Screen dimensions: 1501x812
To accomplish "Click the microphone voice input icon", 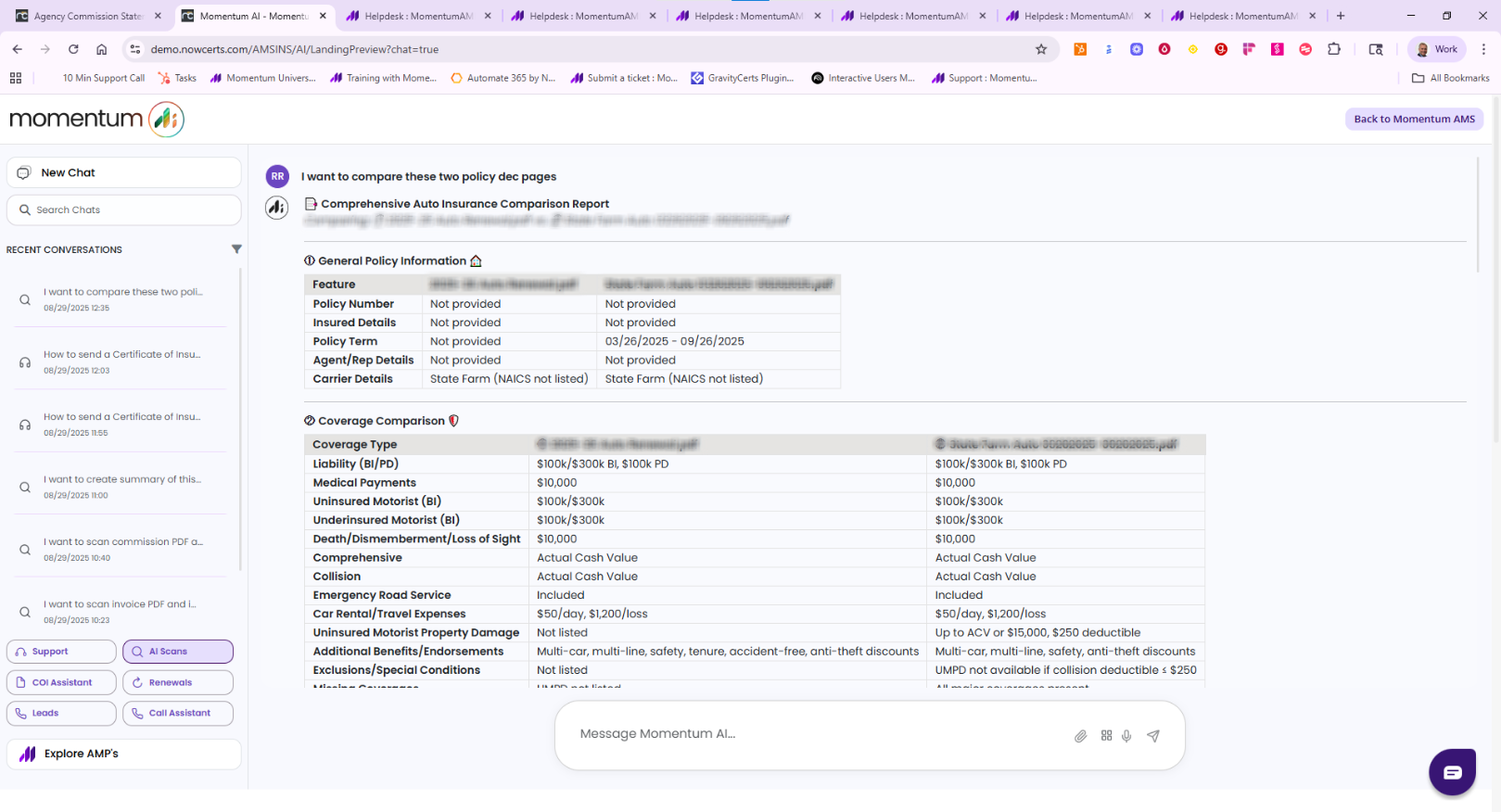I will click(x=1126, y=736).
